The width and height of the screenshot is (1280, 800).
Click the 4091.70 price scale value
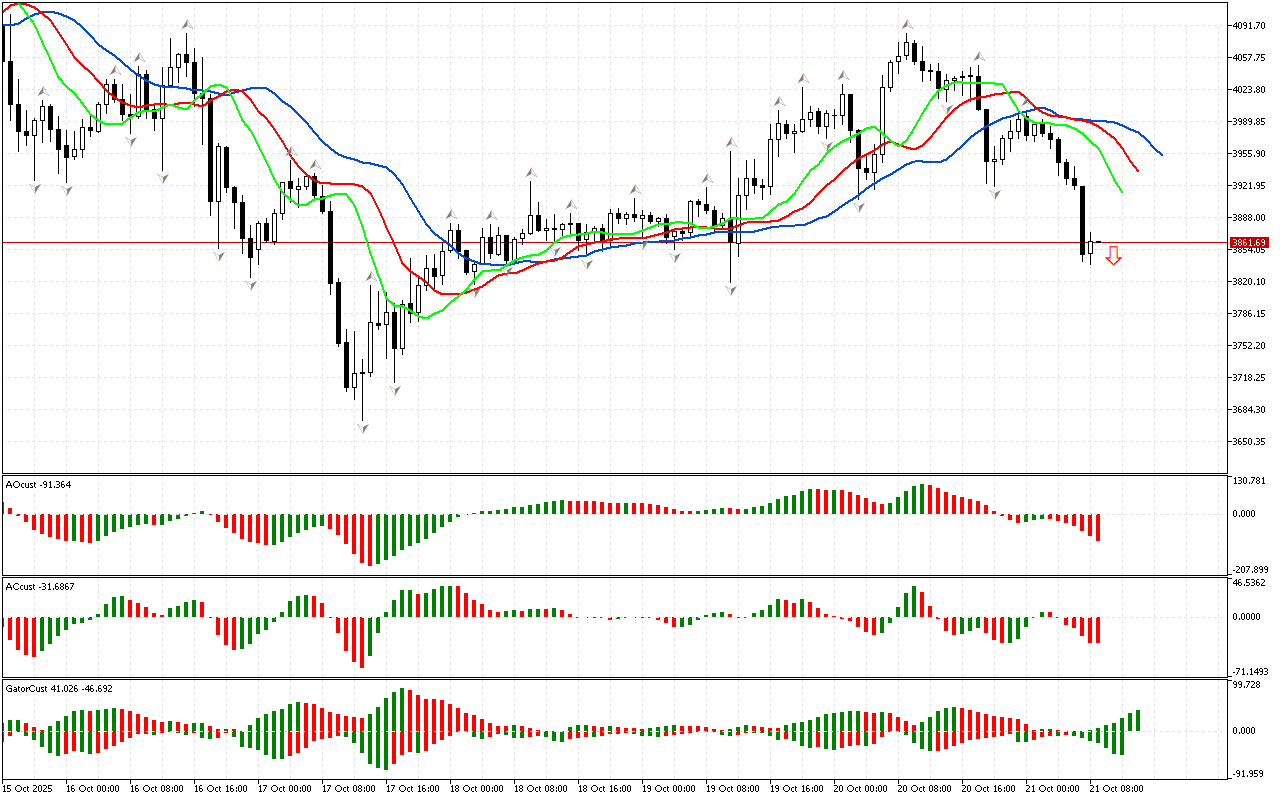pos(1251,26)
